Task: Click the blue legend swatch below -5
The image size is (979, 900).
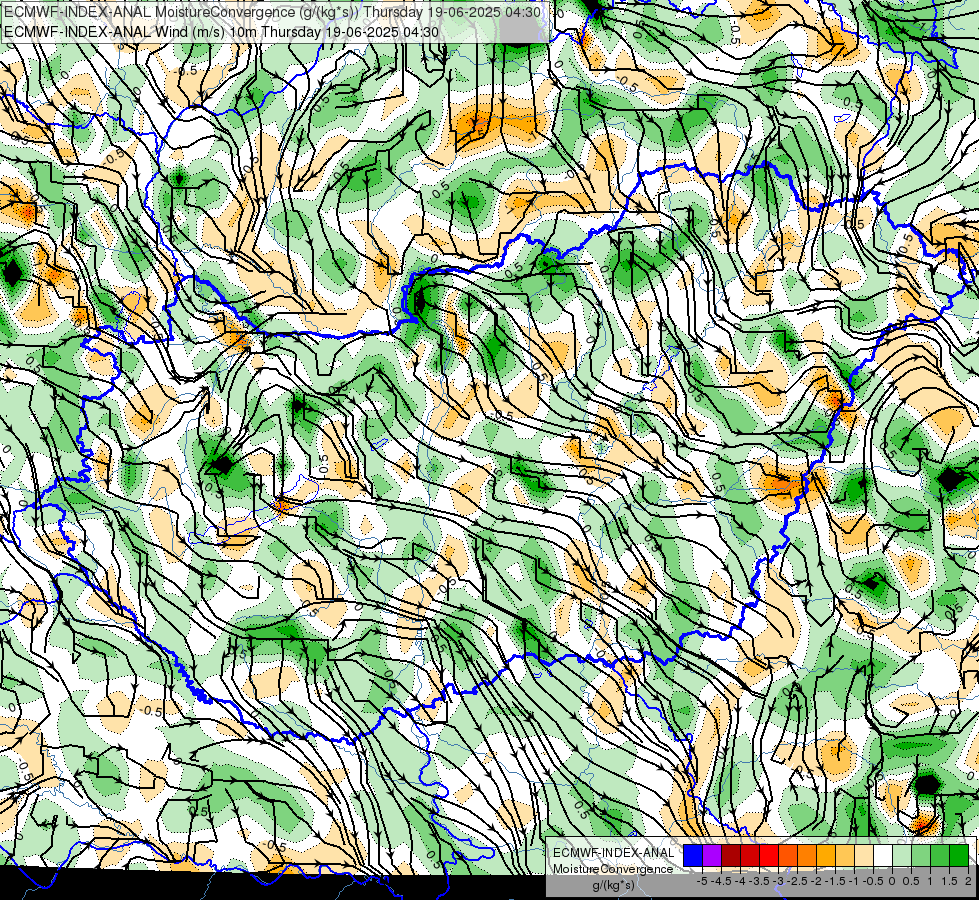Action: [x=693, y=855]
